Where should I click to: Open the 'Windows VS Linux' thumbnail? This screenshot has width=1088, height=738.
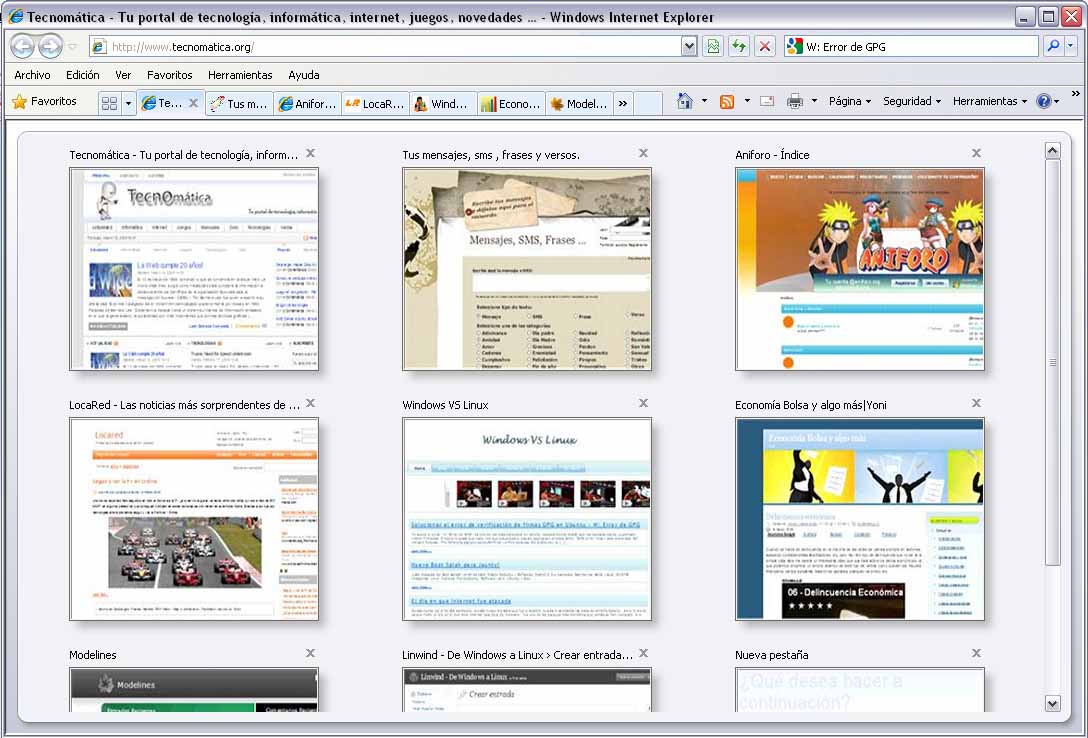point(527,519)
